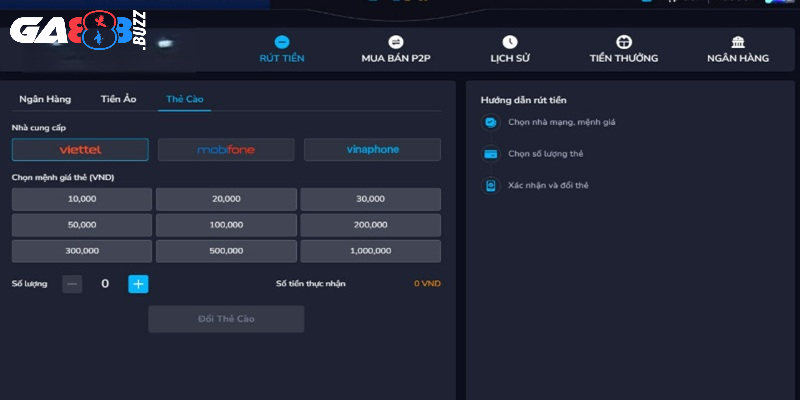Click the Hướng dẫn rút tiền heading
The width and height of the screenshot is (800, 400).
tap(523, 101)
